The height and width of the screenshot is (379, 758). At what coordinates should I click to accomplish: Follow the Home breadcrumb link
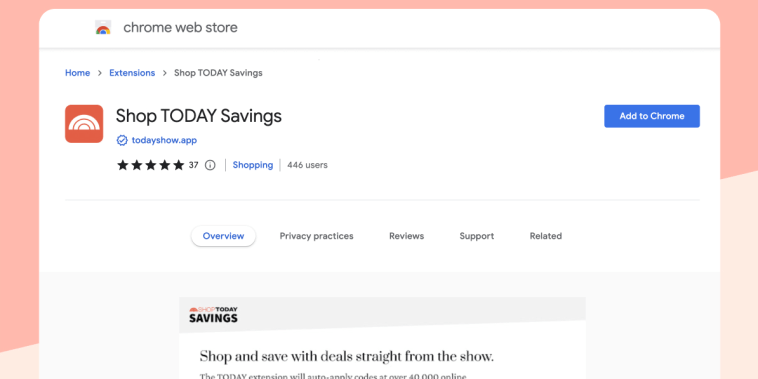[x=77, y=73]
